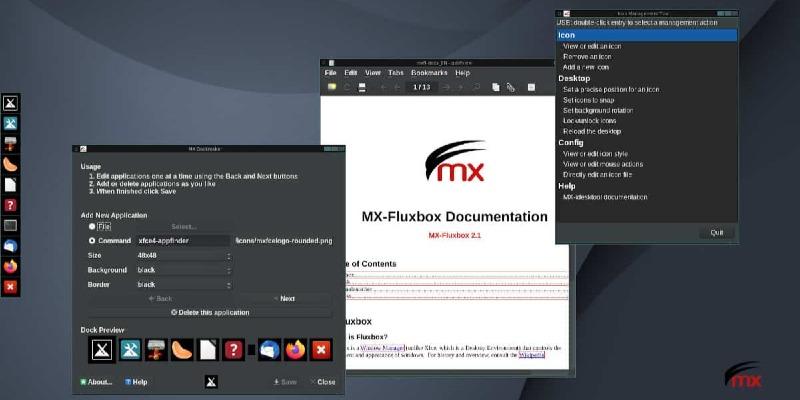Click the Thunderbird icon in Dock Preview
The height and width of the screenshot is (400, 800).
click(x=269, y=349)
